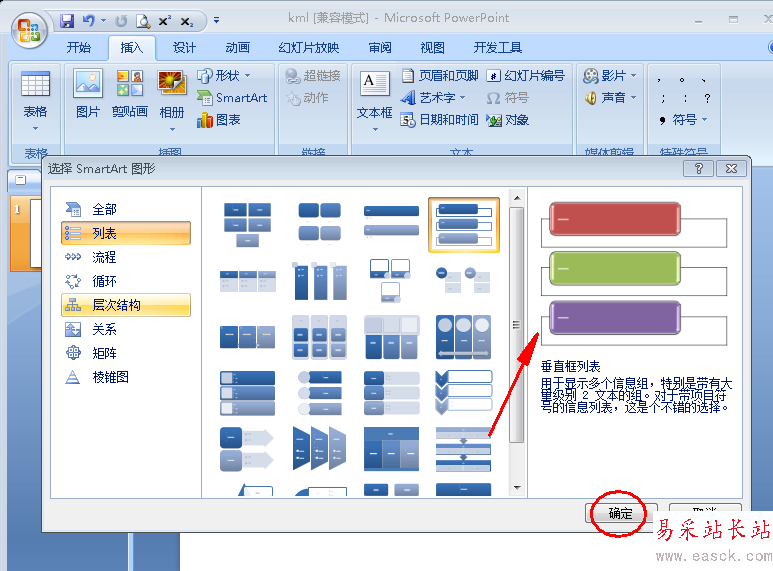Select the 列表 list category

(x=126, y=233)
